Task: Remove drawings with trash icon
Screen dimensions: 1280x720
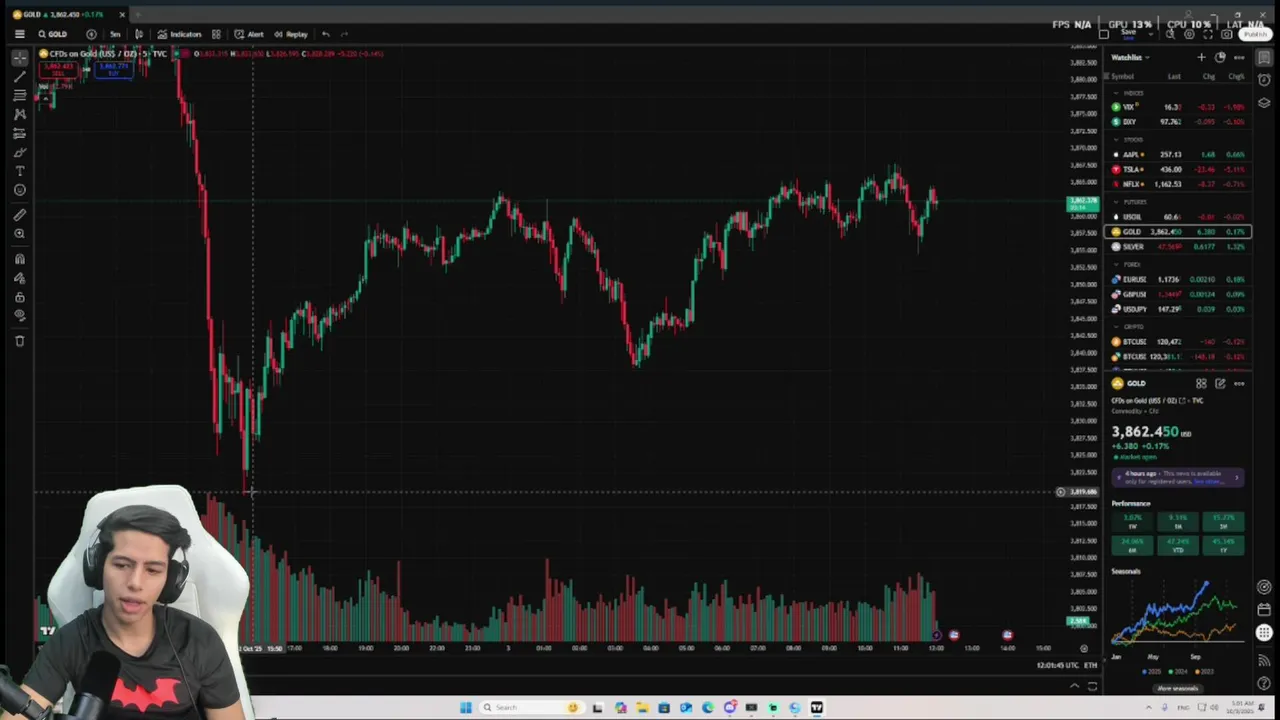Action: coord(19,341)
